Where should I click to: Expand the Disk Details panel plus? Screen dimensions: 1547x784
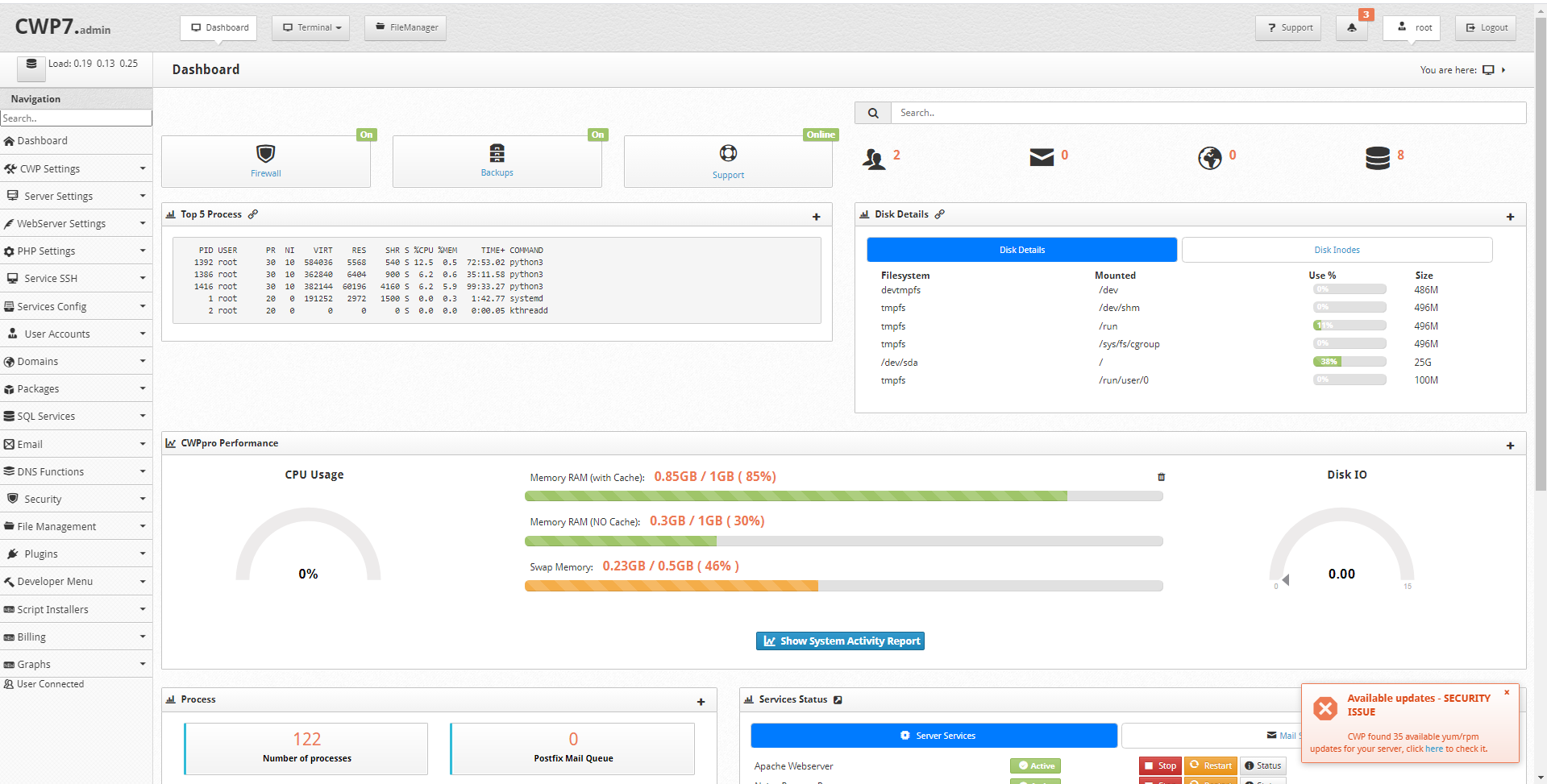tap(1510, 217)
